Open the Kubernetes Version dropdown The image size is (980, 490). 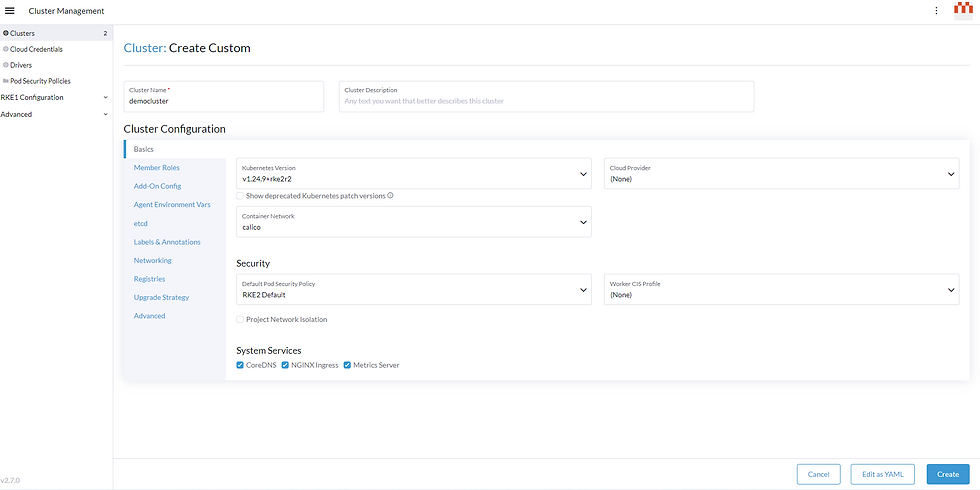click(414, 174)
